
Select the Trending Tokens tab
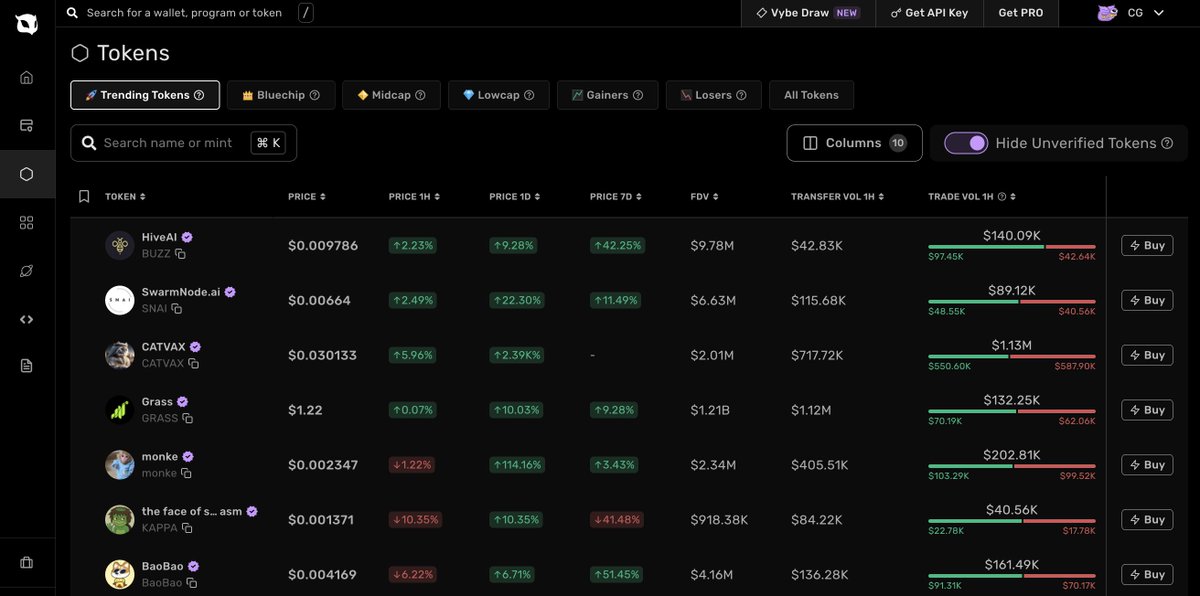[145, 95]
